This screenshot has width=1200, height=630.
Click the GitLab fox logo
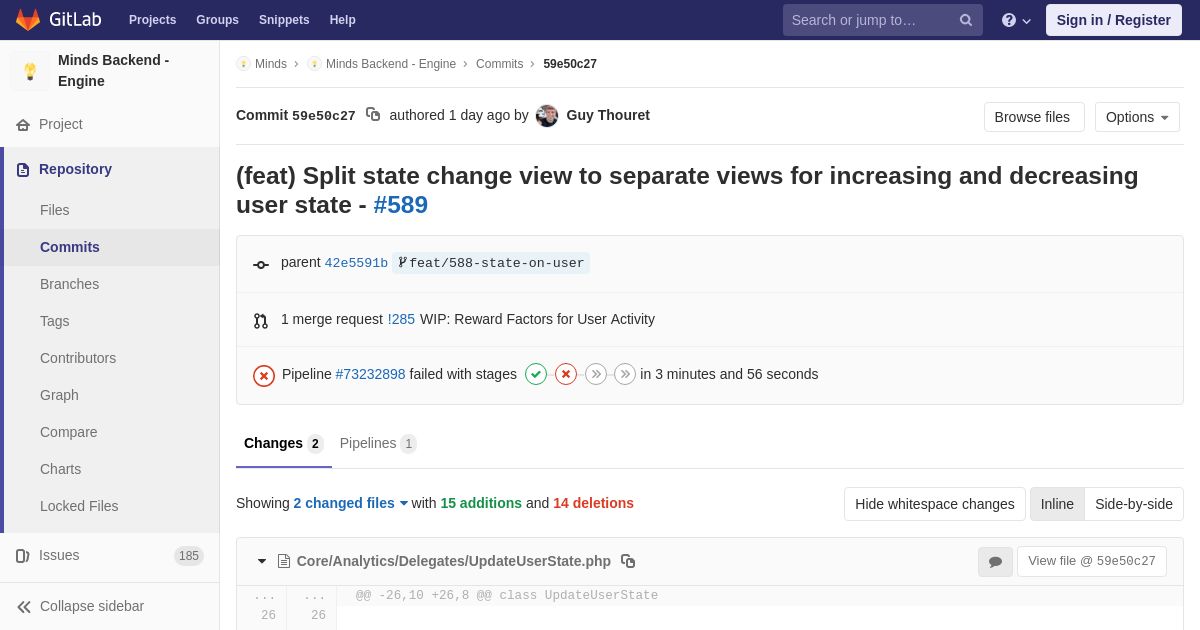[28, 20]
